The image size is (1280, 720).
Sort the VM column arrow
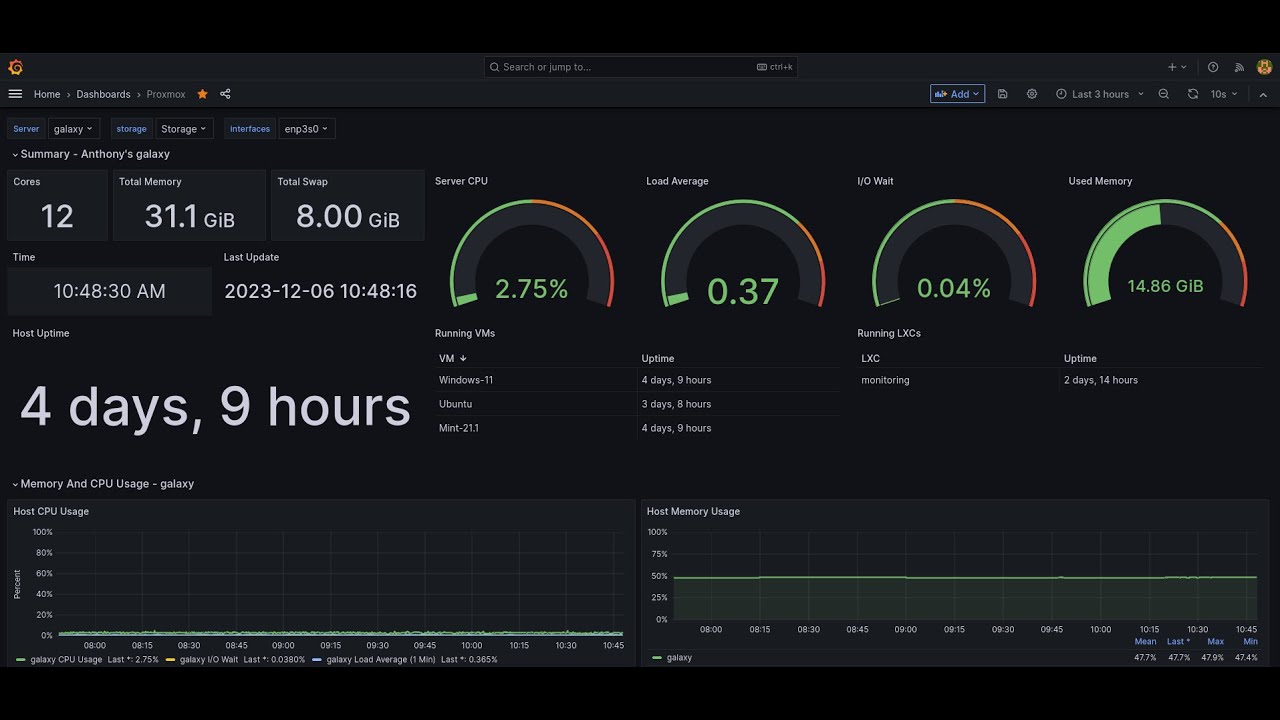(463, 358)
